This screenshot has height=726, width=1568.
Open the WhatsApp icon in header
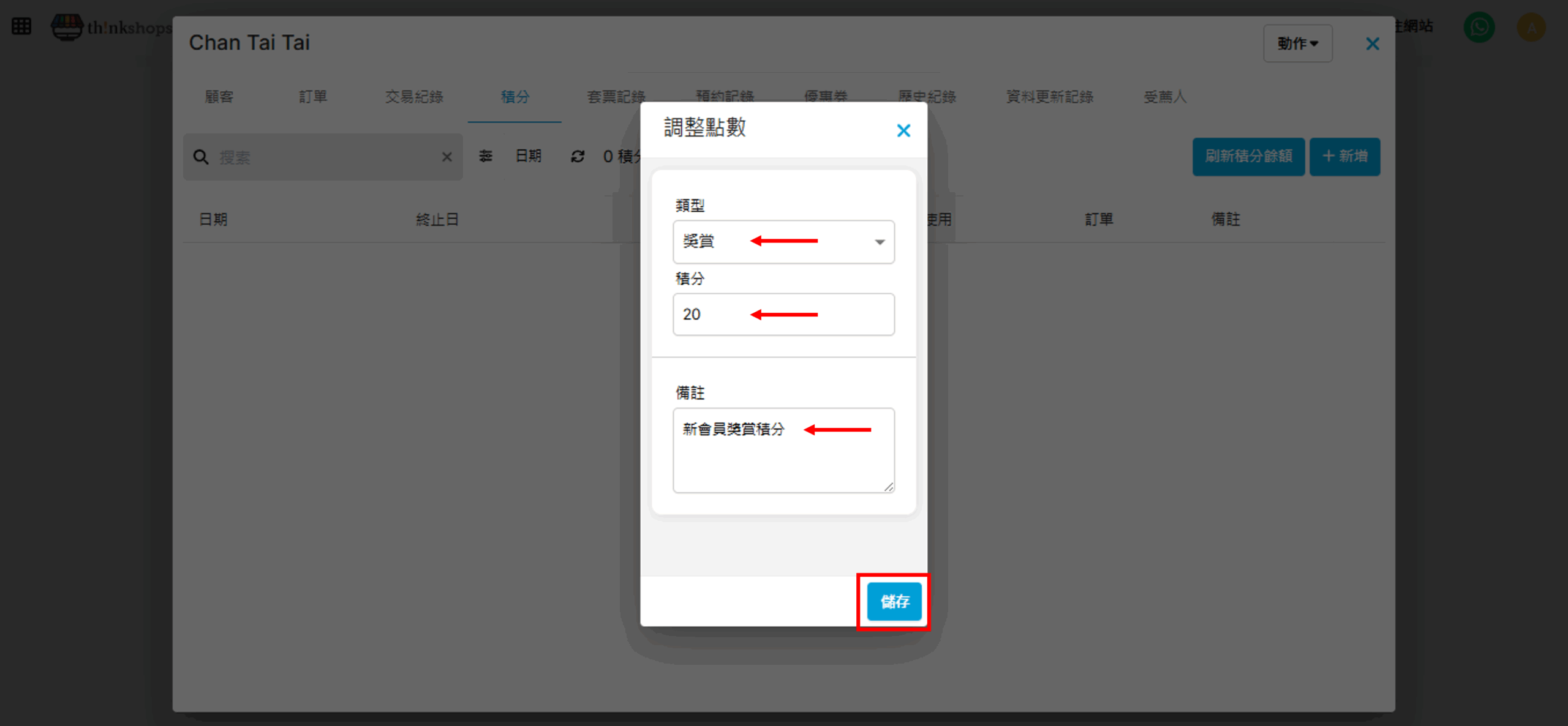point(1479,27)
